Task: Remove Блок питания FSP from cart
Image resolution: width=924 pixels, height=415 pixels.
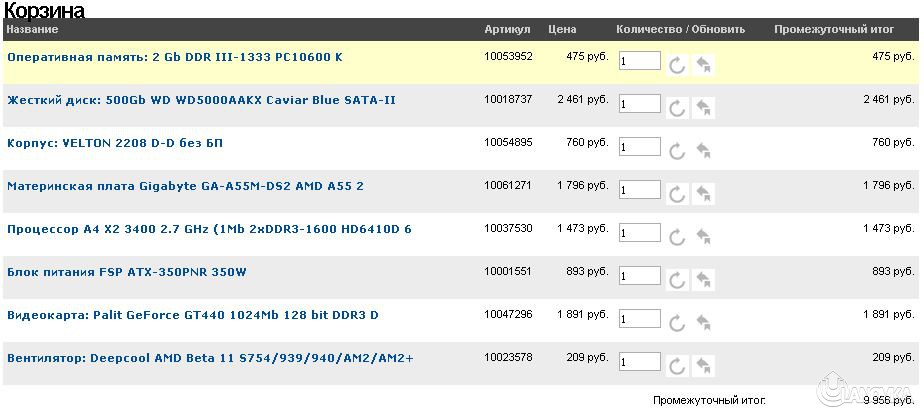Action: [x=703, y=280]
